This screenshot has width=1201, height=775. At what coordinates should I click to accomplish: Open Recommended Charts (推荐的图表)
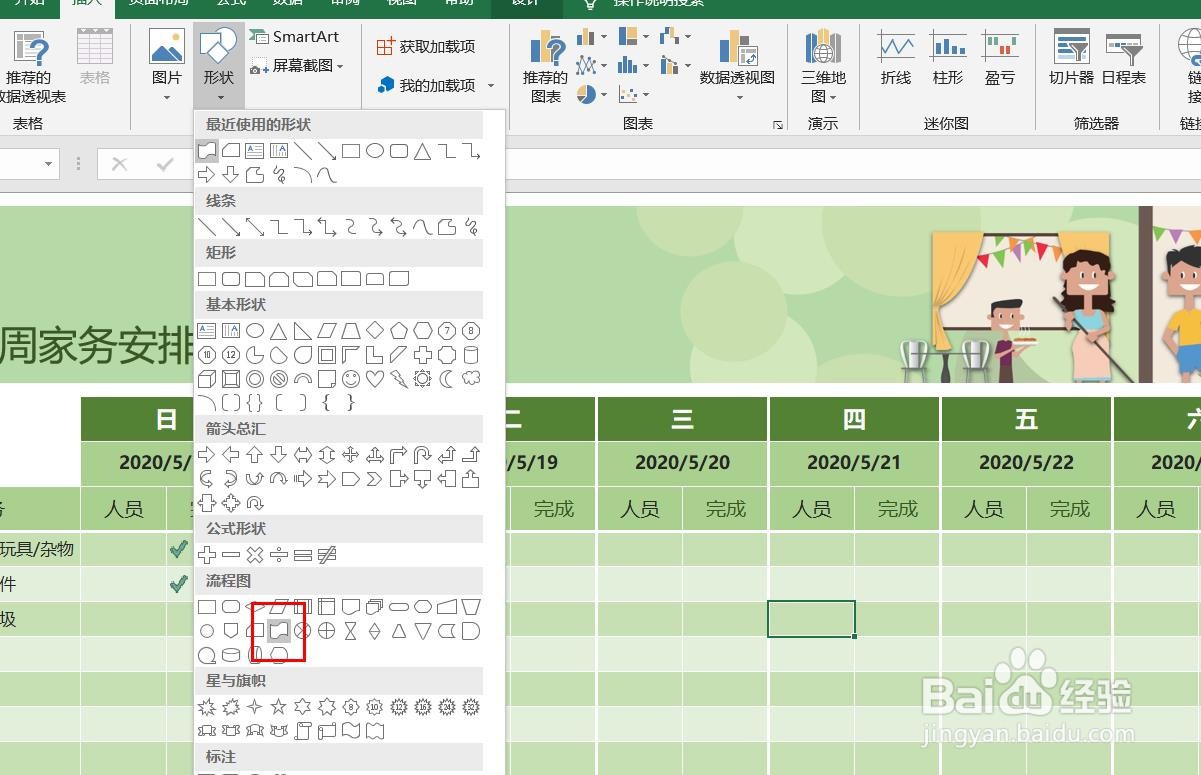(546, 67)
